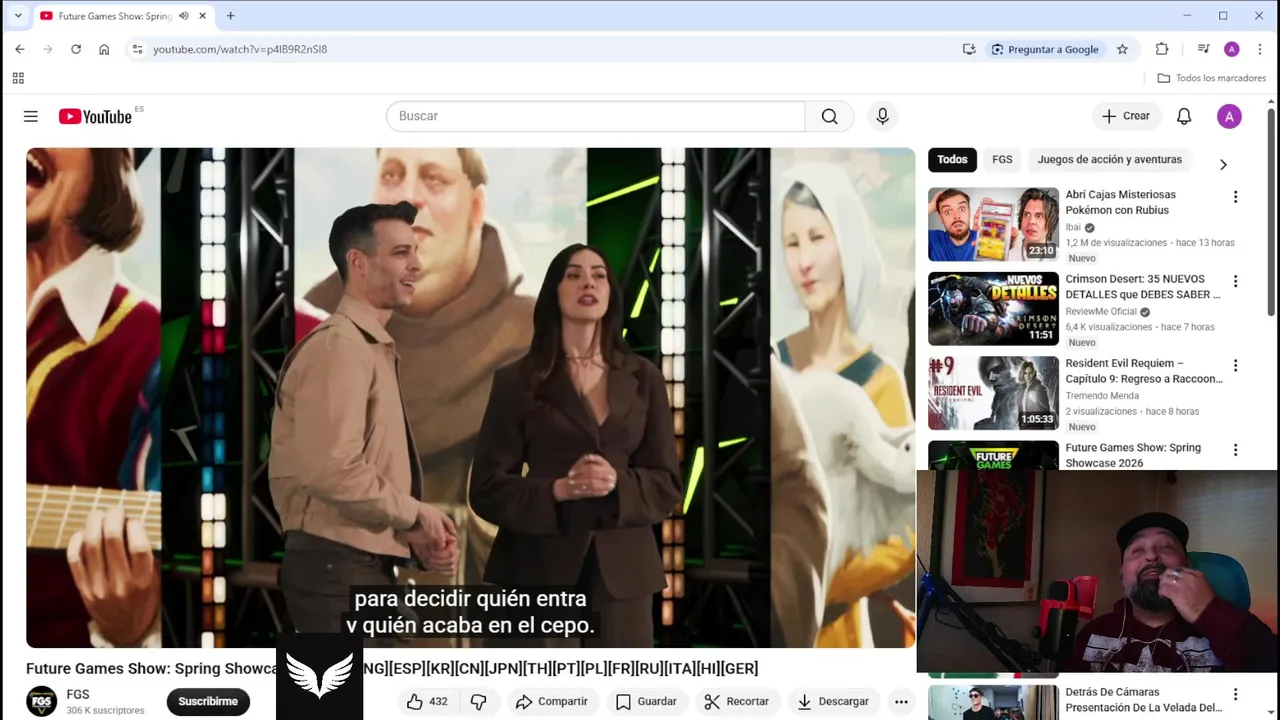
Task: Open Chrome extensions puzzle icon
Action: point(1161,49)
